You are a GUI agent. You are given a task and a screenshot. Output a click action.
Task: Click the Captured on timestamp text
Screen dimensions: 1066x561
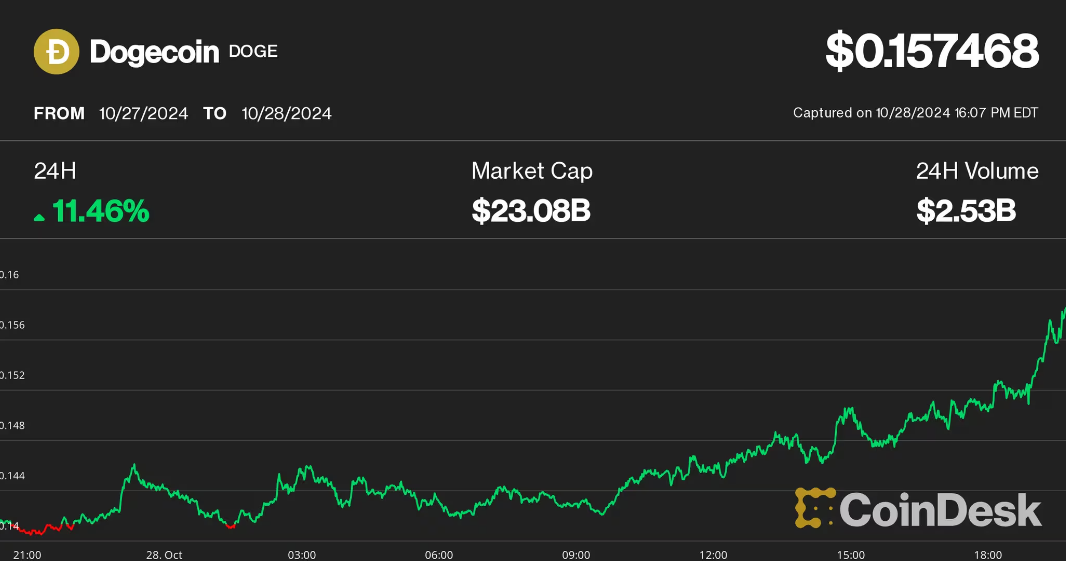click(915, 113)
